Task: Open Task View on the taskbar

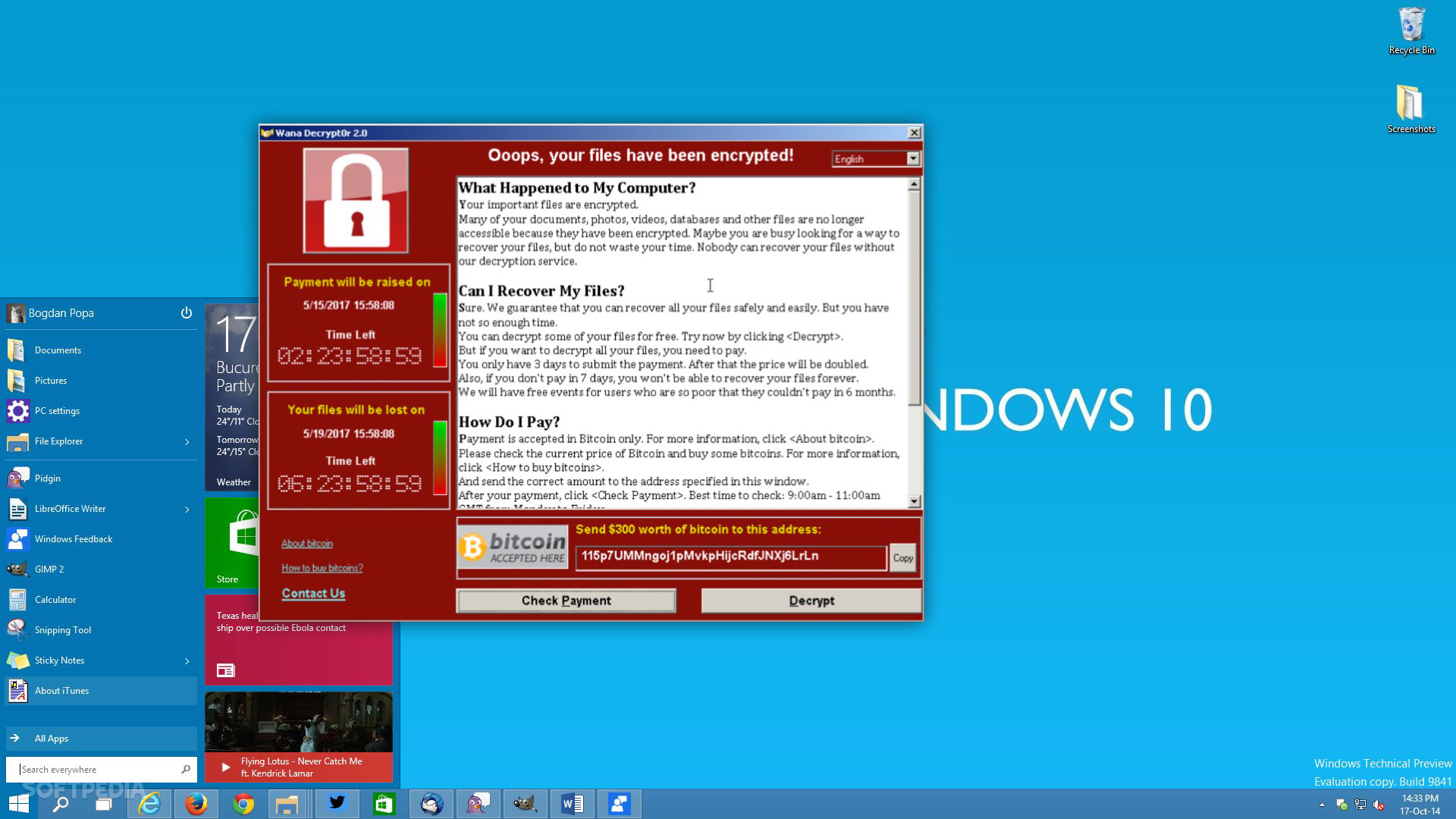Action: pyautogui.click(x=104, y=804)
